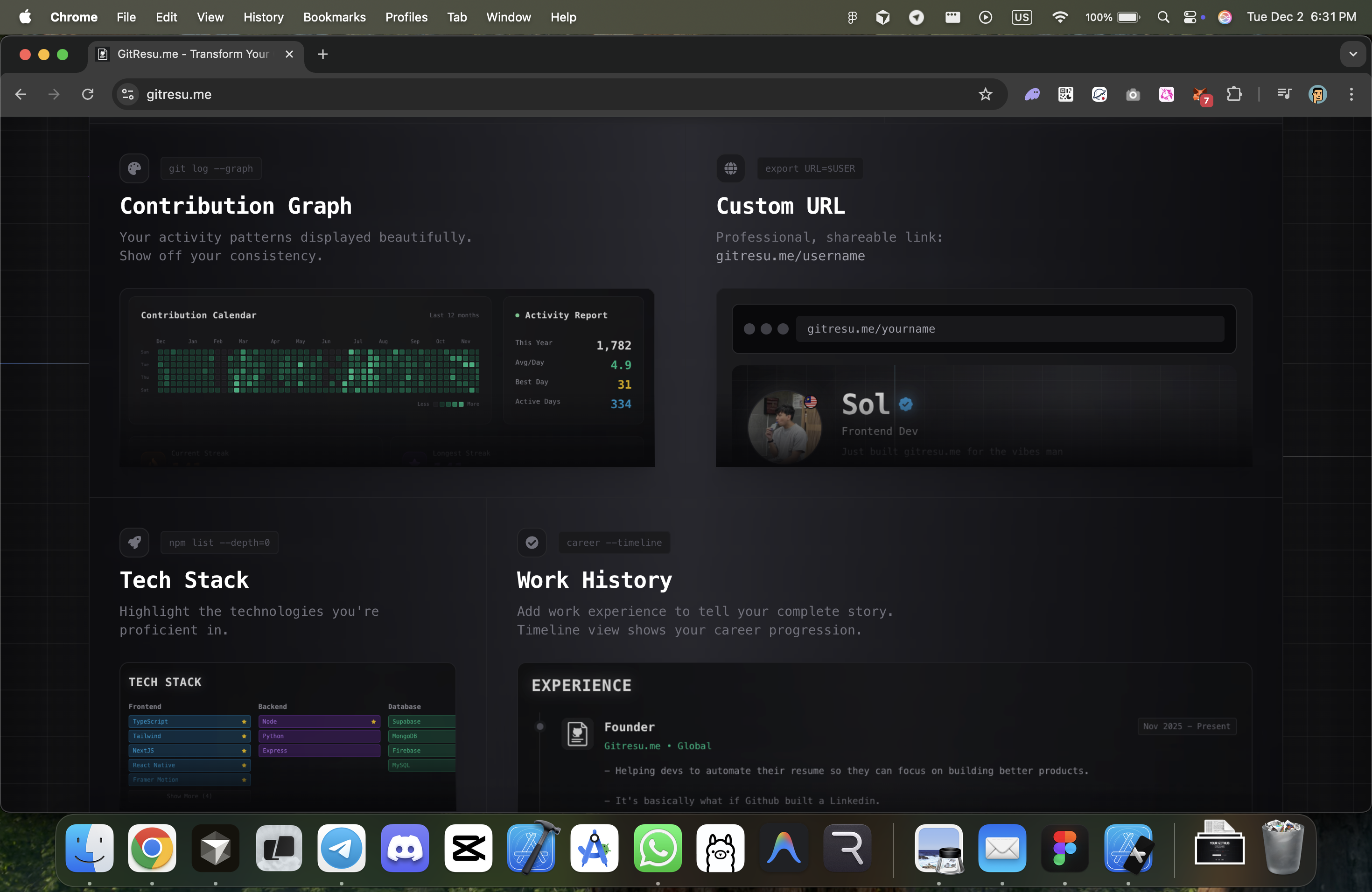Open the QR code extension icon
The width and height of the screenshot is (1372, 892).
click(1065, 95)
